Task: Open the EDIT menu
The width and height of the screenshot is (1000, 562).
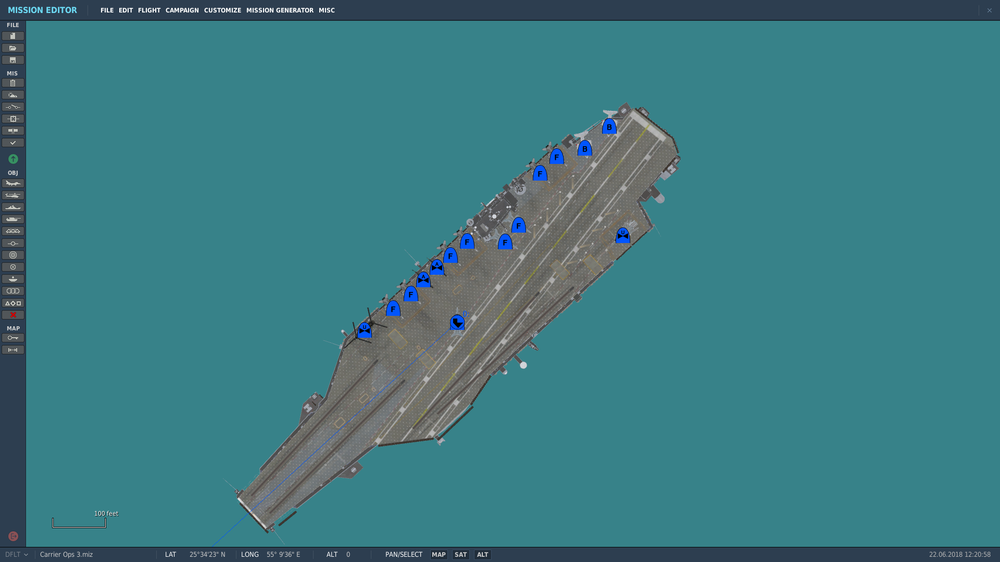Action: coord(126,10)
